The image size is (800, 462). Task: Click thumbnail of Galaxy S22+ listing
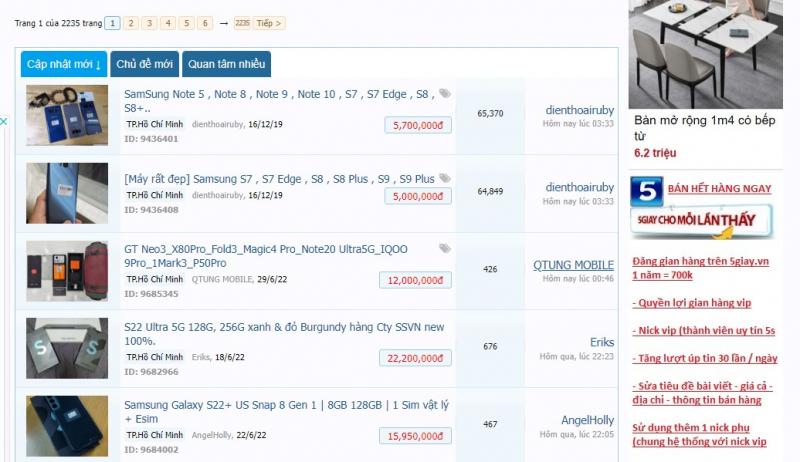coord(67,426)
